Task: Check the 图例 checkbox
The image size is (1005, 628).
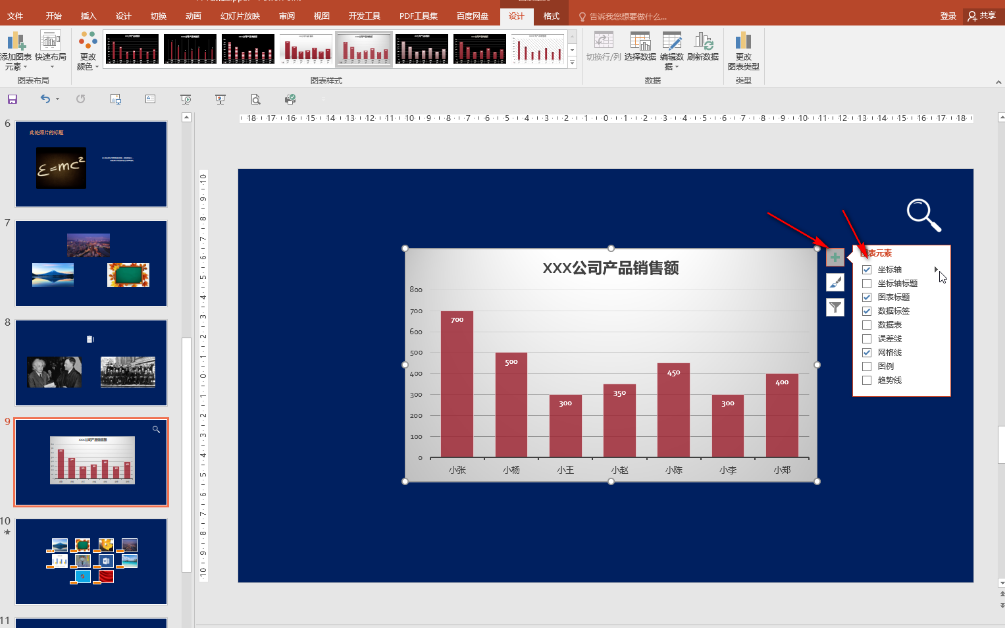Action: pos(867,367)
